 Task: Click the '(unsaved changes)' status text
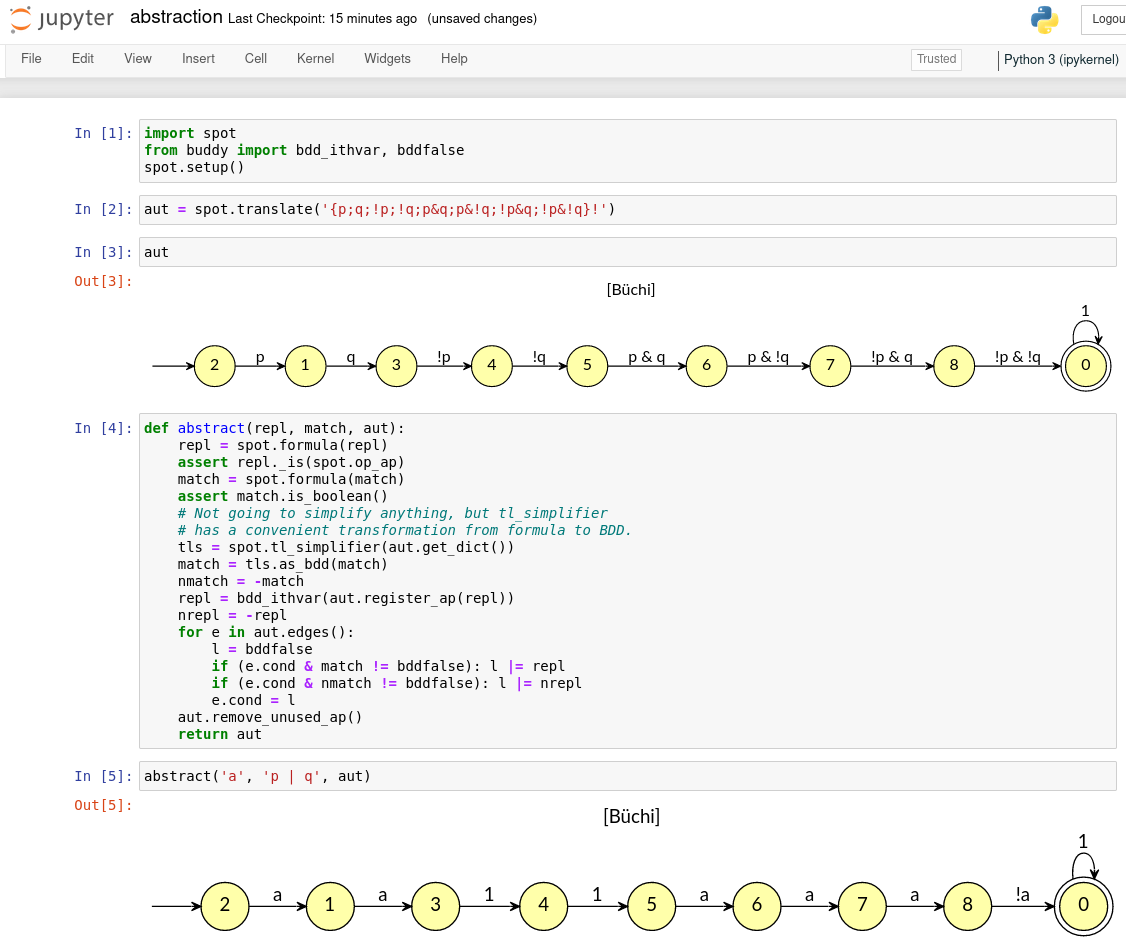point(482,19)
